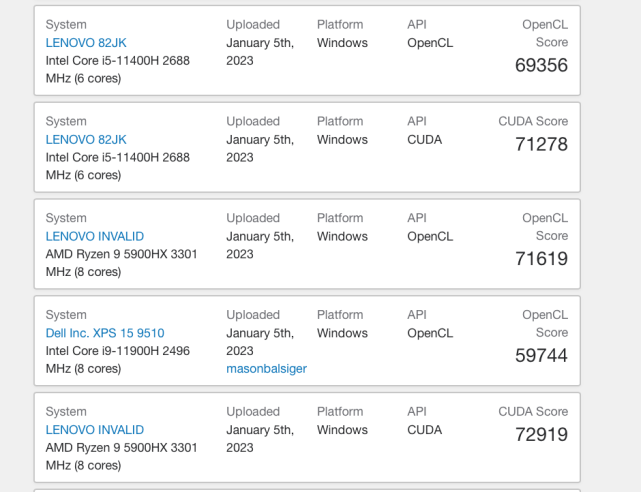Open LENOVO INVALID link with OpenCL score 71619
Screen dimensions: 641x492
[95, 237]
